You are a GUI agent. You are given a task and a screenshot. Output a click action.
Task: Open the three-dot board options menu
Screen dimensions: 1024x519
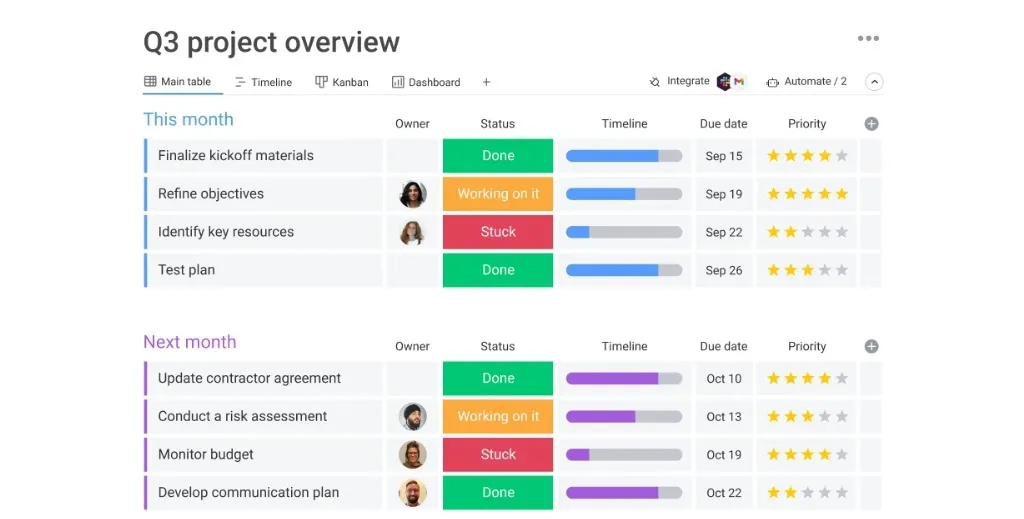click(x=868, y=39)
